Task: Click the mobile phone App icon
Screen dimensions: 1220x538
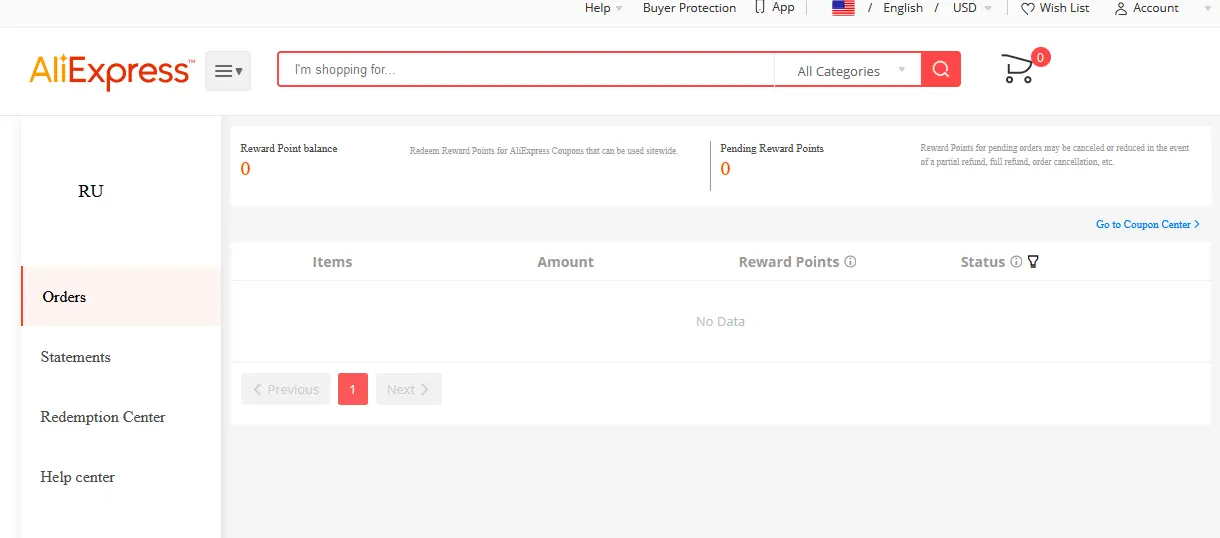Action: pos(760,7)
